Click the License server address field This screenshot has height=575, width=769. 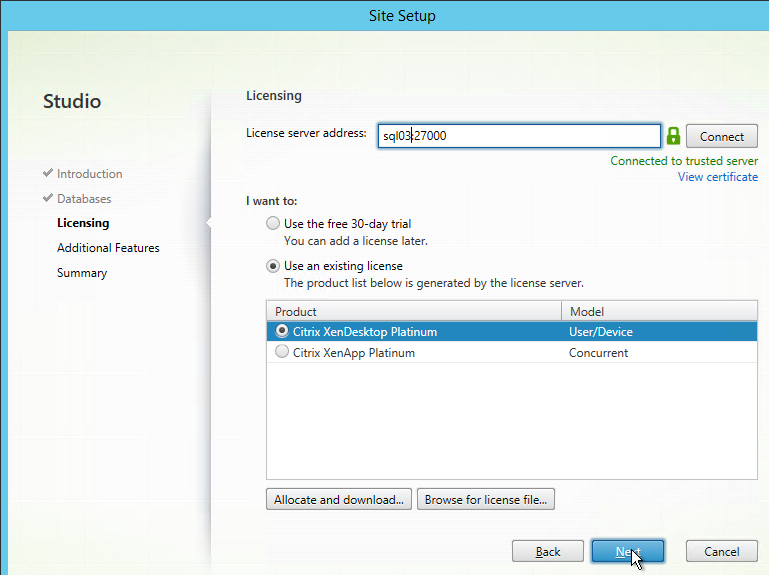coord(519,136)
